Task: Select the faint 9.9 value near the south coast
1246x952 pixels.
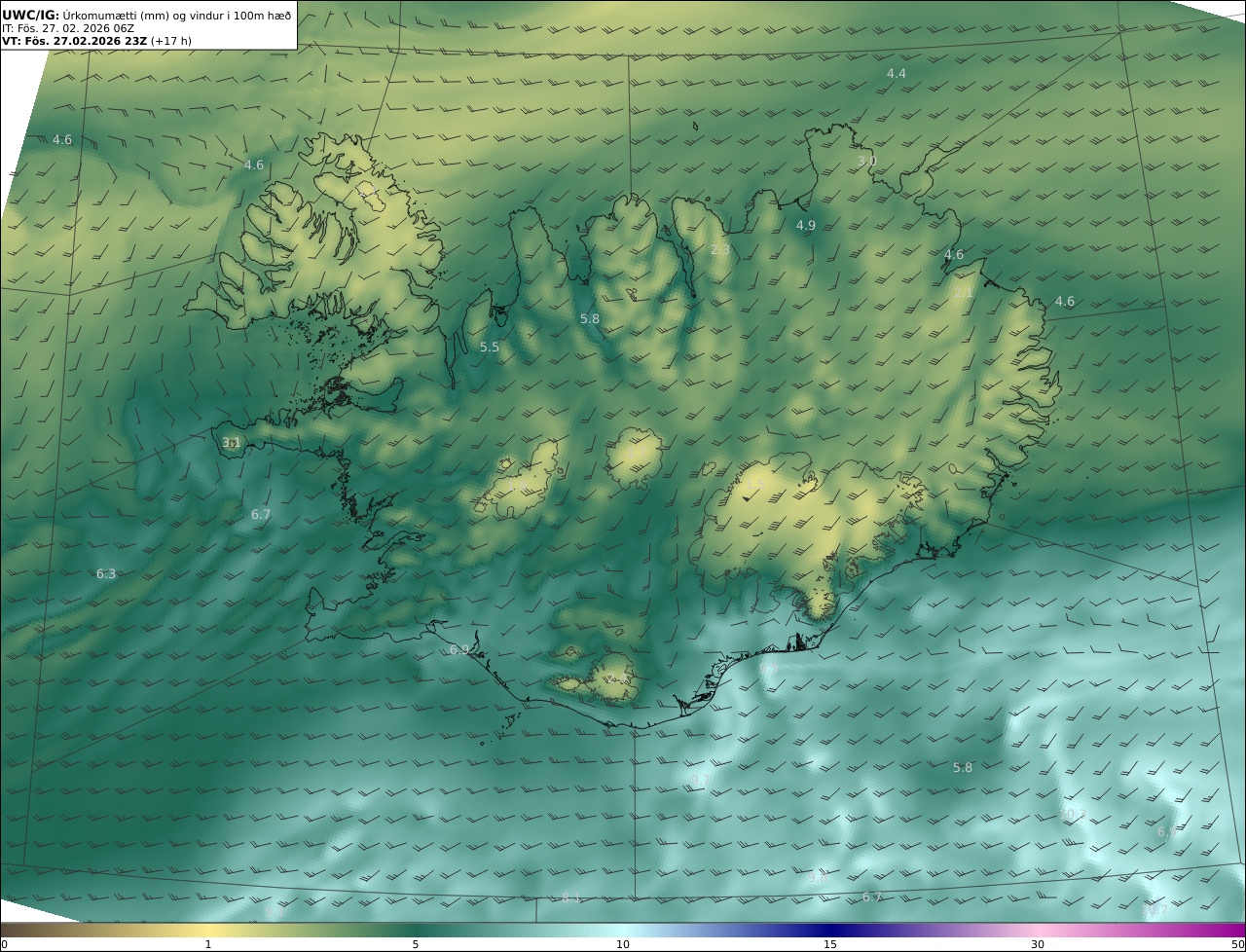Action: coord(770,670)
